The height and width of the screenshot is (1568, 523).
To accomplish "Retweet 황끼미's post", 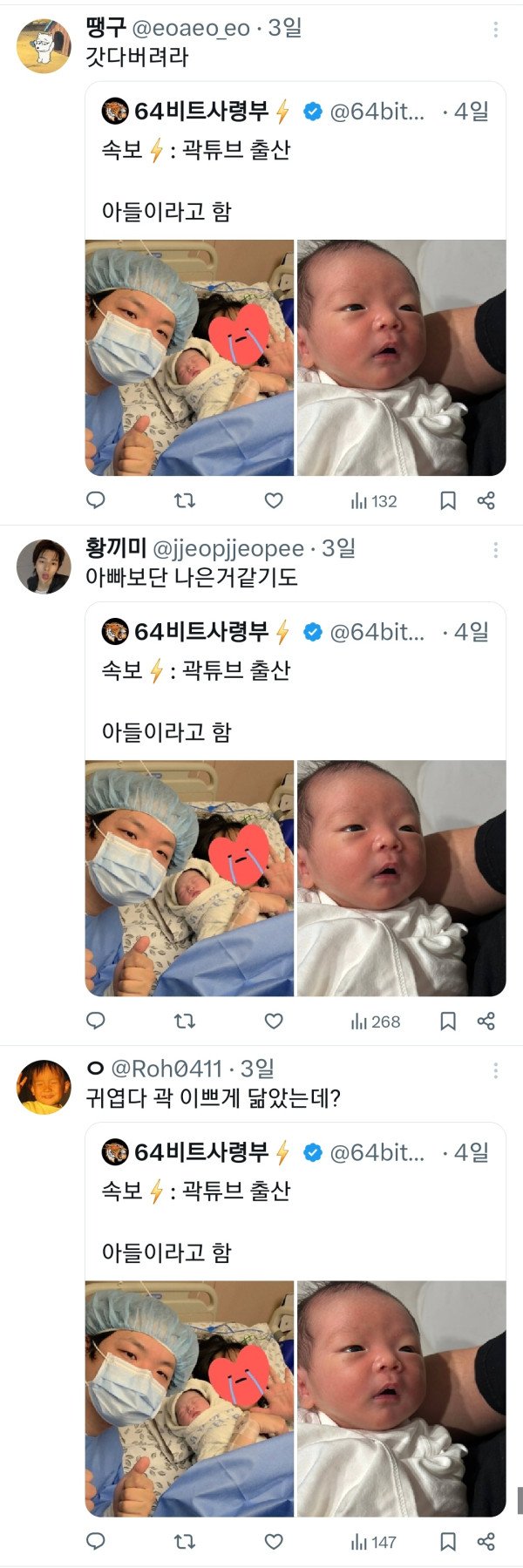I will (x=185, y=1021).
